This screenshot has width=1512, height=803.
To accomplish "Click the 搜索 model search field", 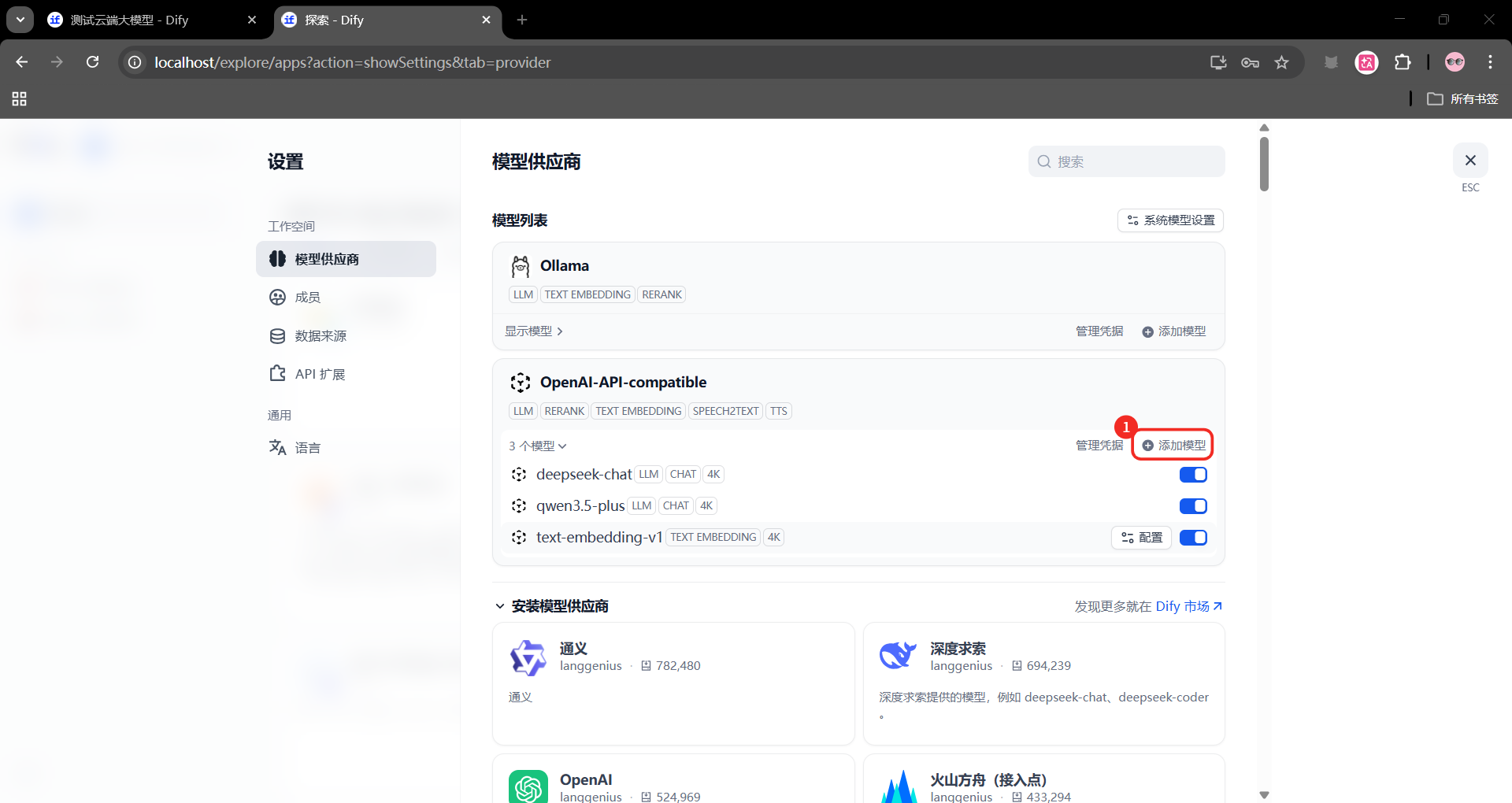I will (x=1127, y=161).
